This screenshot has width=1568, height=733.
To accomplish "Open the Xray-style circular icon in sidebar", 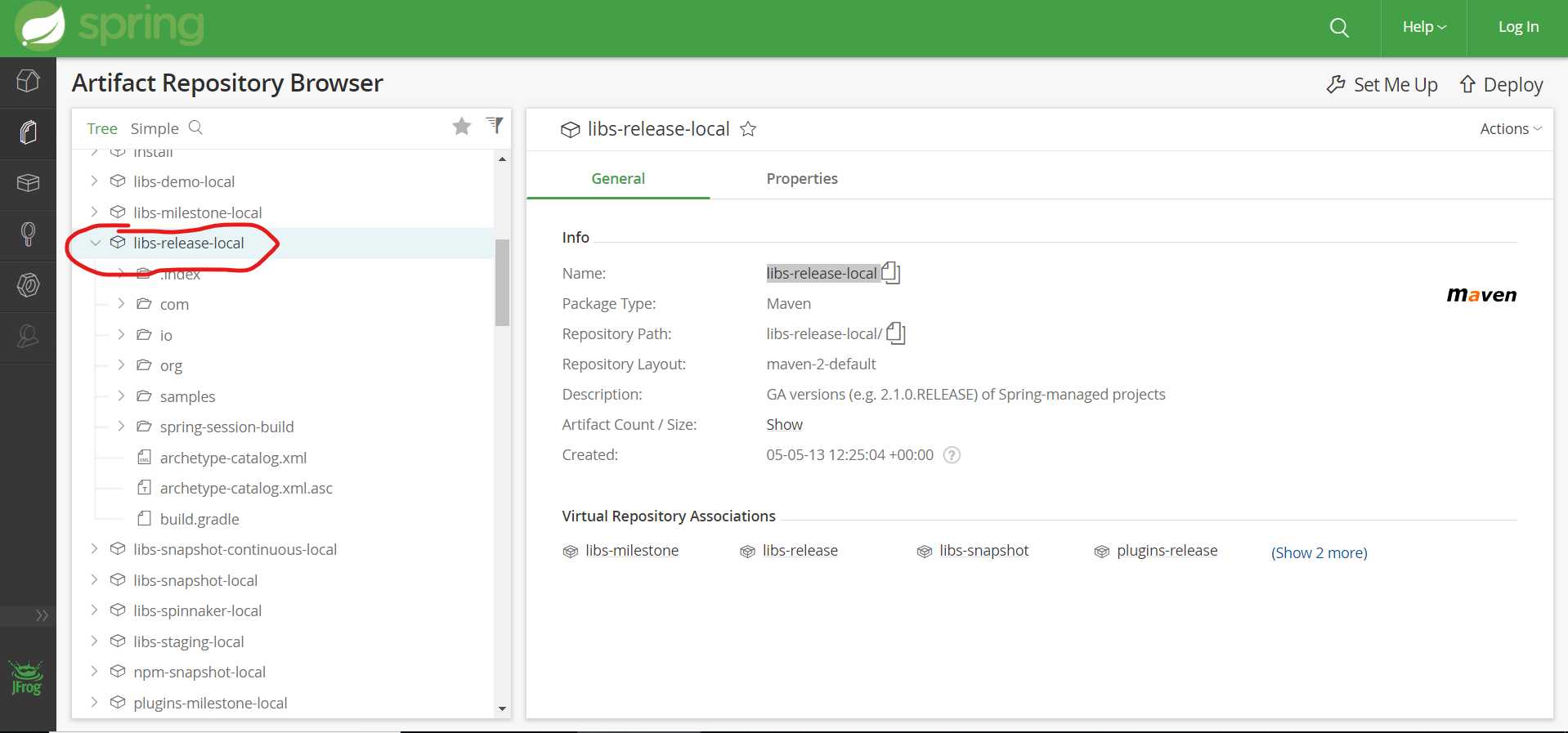I will (x=28, y=285).
